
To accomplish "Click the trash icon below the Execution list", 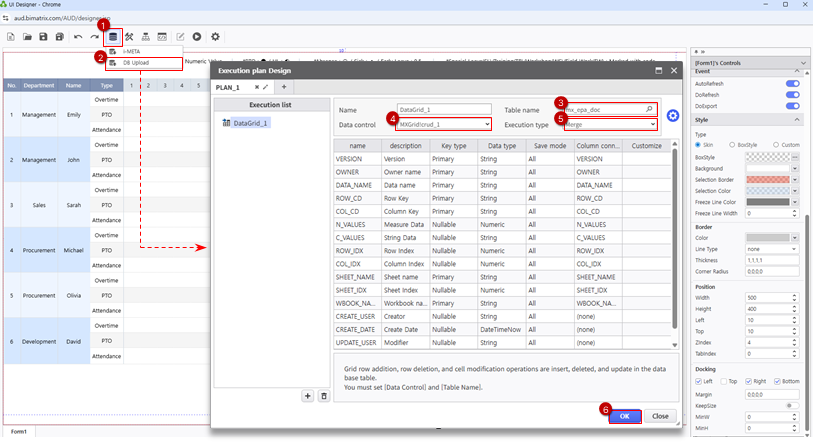I will tap(323, 397).
